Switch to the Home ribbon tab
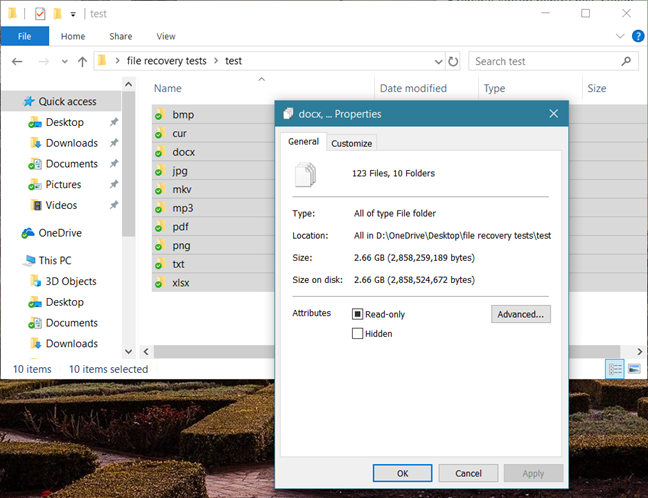This screenshot has width=648, height=498. 73,36
